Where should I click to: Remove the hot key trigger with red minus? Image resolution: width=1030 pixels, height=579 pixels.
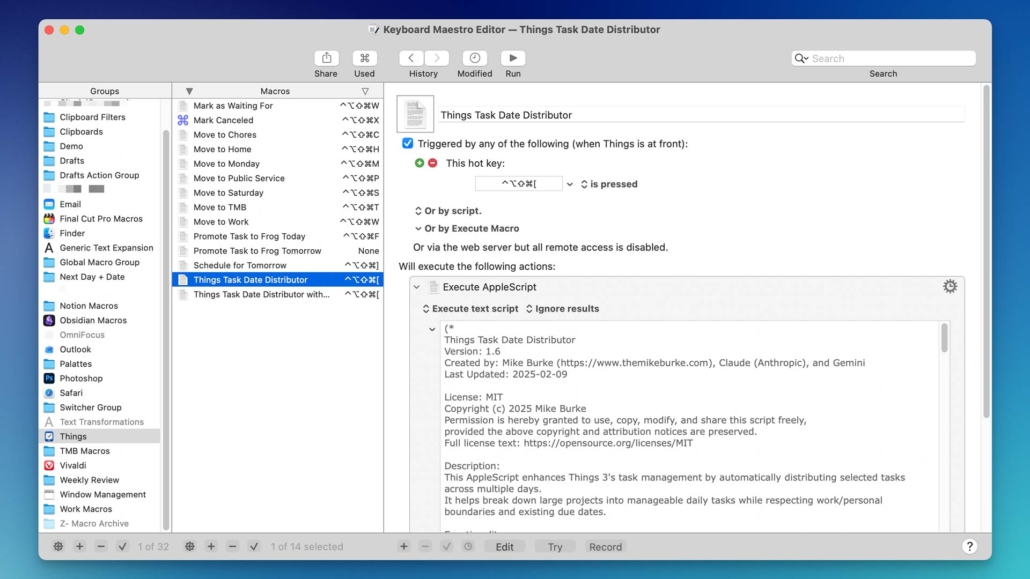432,162
